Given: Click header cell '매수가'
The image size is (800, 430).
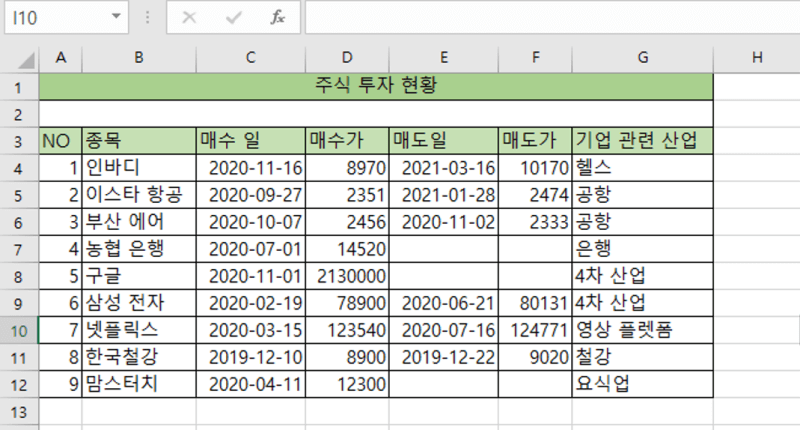Looking at the screenshot, I should 347,141.
